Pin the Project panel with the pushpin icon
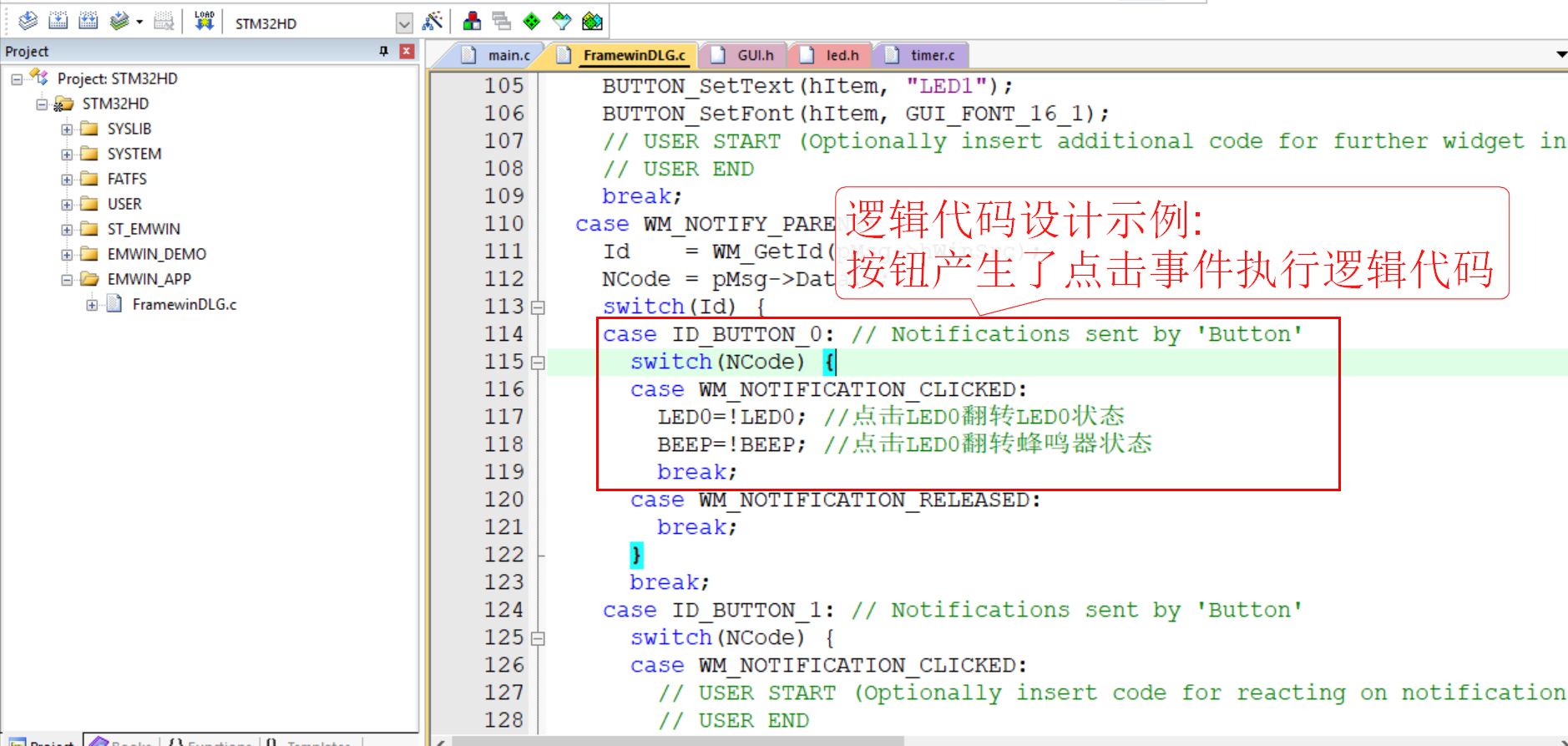Image resolution: width=1568 pixels, height=746 pixels. click(x=383, y=51)
